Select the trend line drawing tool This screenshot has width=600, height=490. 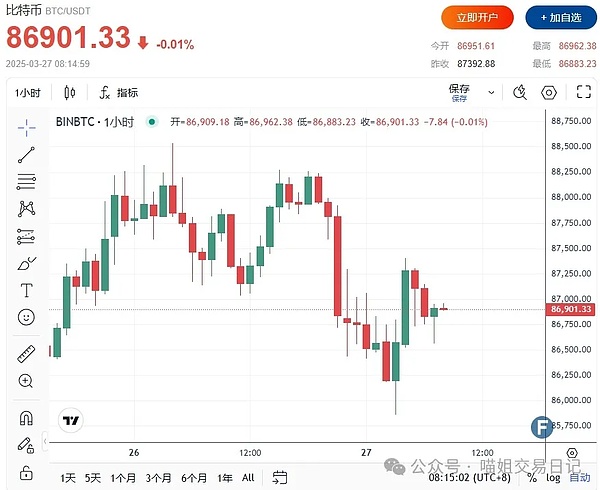point(26,154)
